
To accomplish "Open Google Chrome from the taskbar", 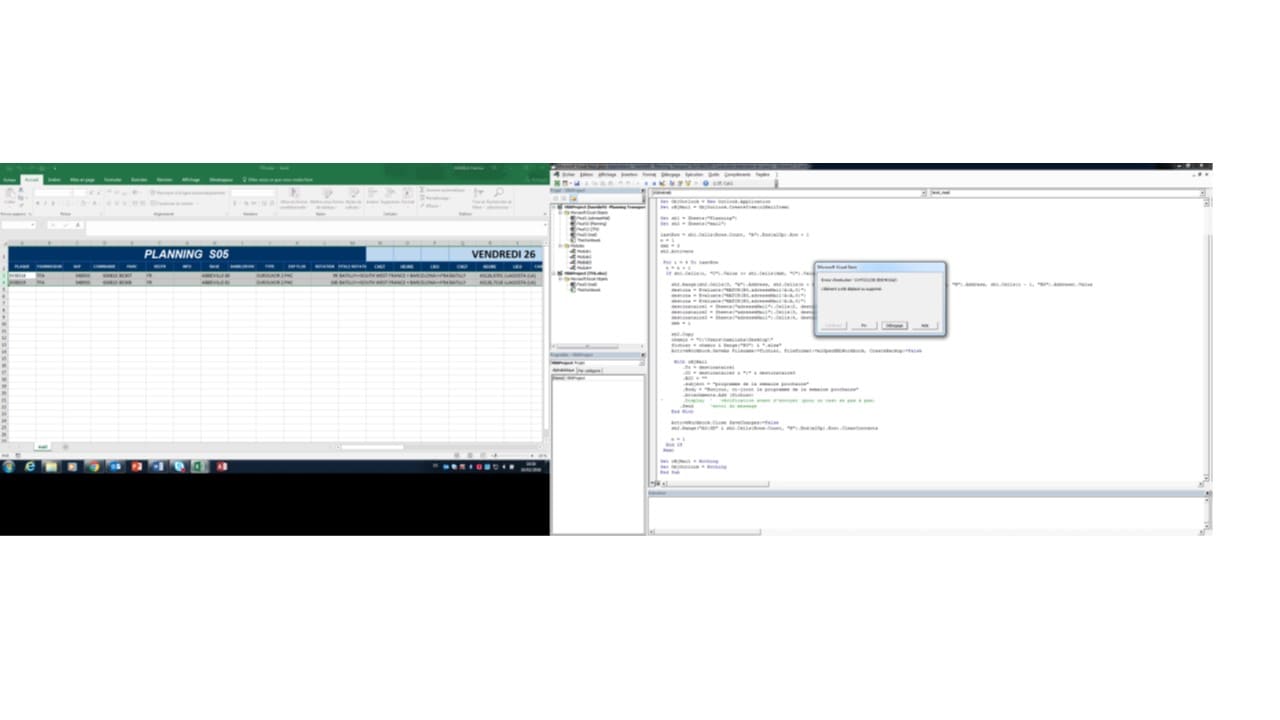I will pyautogui.click(x=93, y=466).
